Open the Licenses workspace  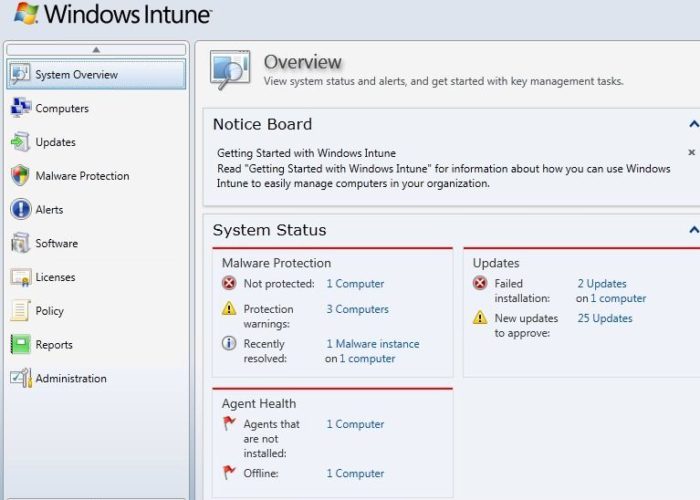click(96, 277)
